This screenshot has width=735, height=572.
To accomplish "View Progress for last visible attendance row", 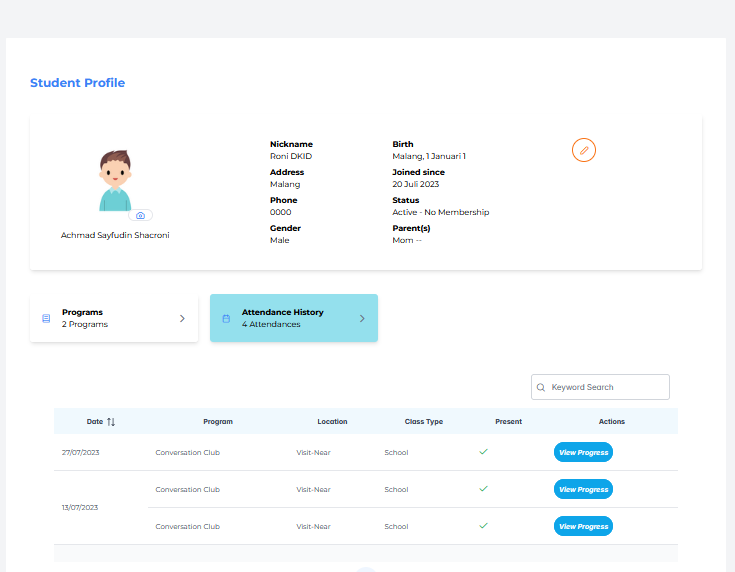I will pyautogui.click(x=583, y=526).
